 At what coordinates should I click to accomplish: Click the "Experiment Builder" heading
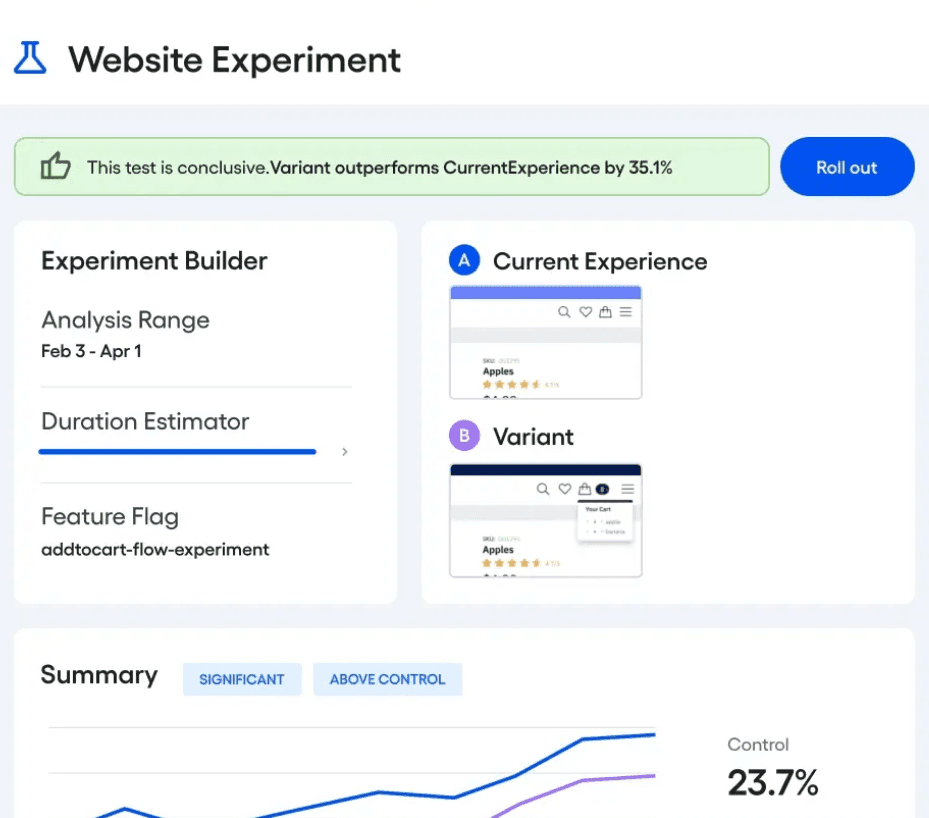tap(154, 261)
